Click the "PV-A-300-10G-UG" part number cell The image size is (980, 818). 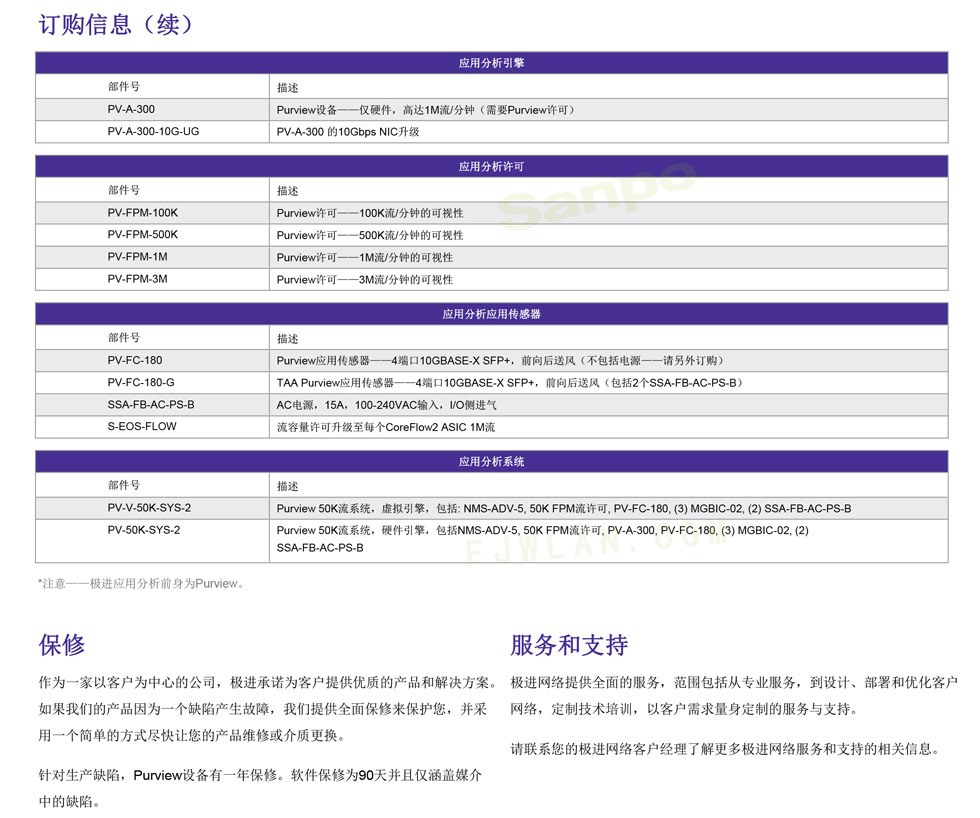click(153, 132)
